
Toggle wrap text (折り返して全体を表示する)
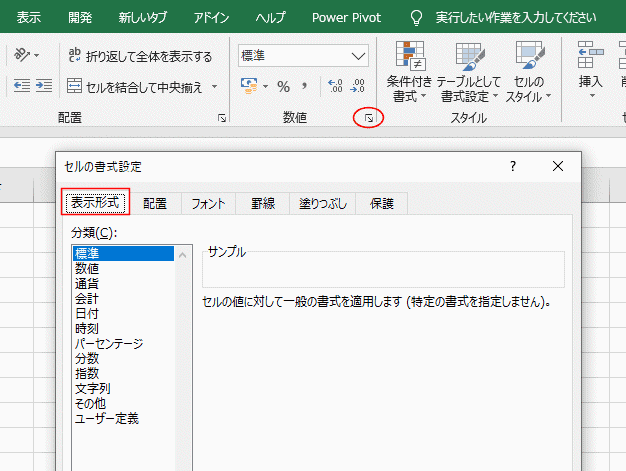pos(140,56)
